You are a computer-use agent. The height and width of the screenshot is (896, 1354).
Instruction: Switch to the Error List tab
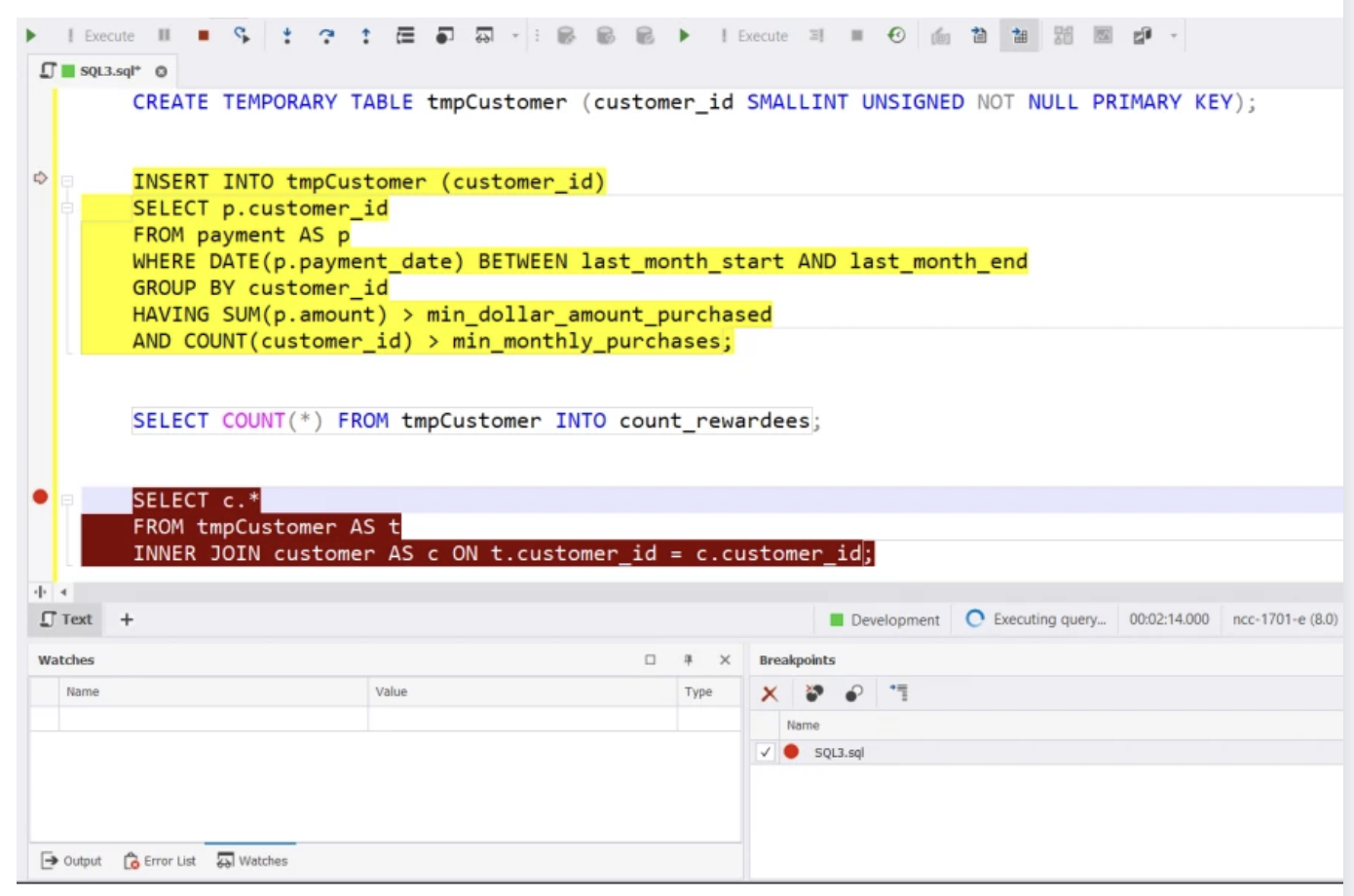tap(160, 861)
